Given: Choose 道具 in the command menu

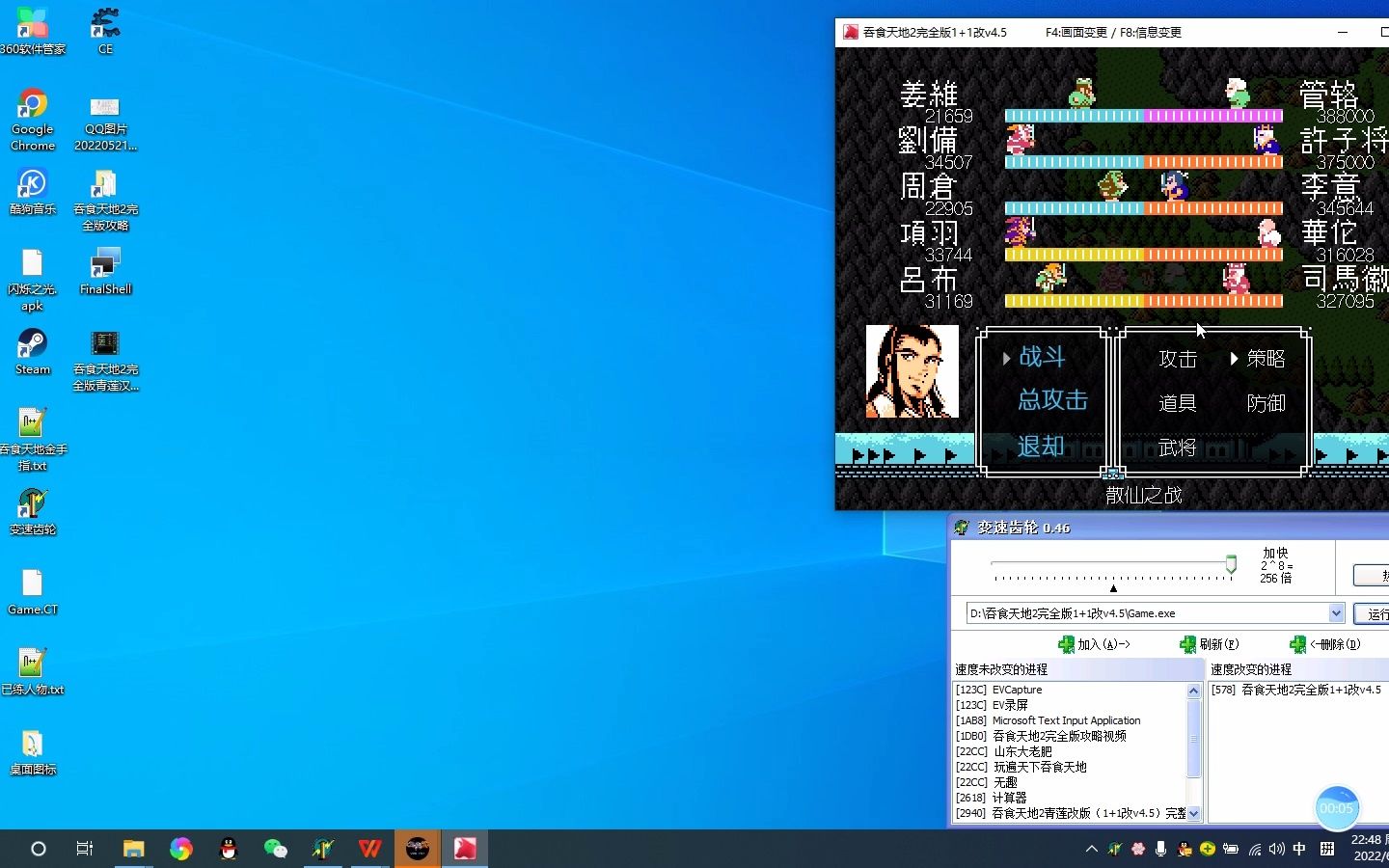Looking at the screenshot, I should click(1177, 403).
